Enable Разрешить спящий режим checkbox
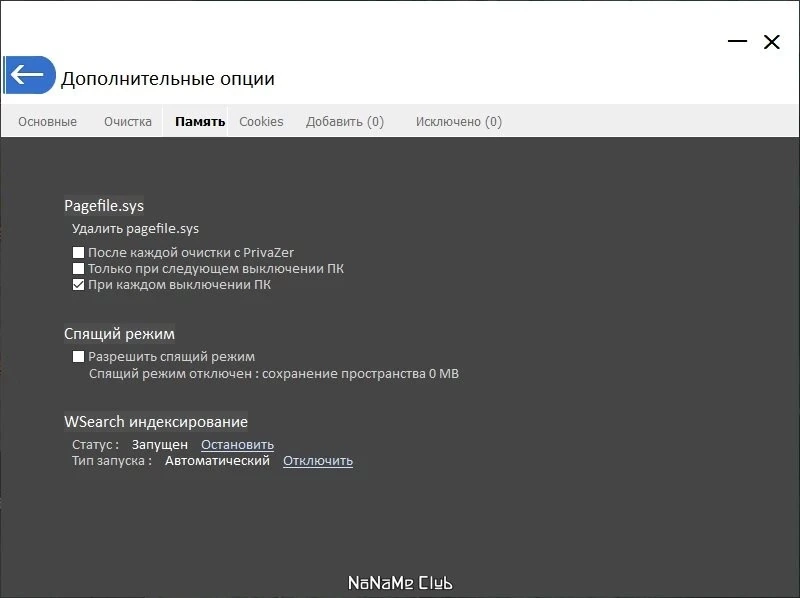The height and width of the screenshot is (598, 800). pos(78,357)
